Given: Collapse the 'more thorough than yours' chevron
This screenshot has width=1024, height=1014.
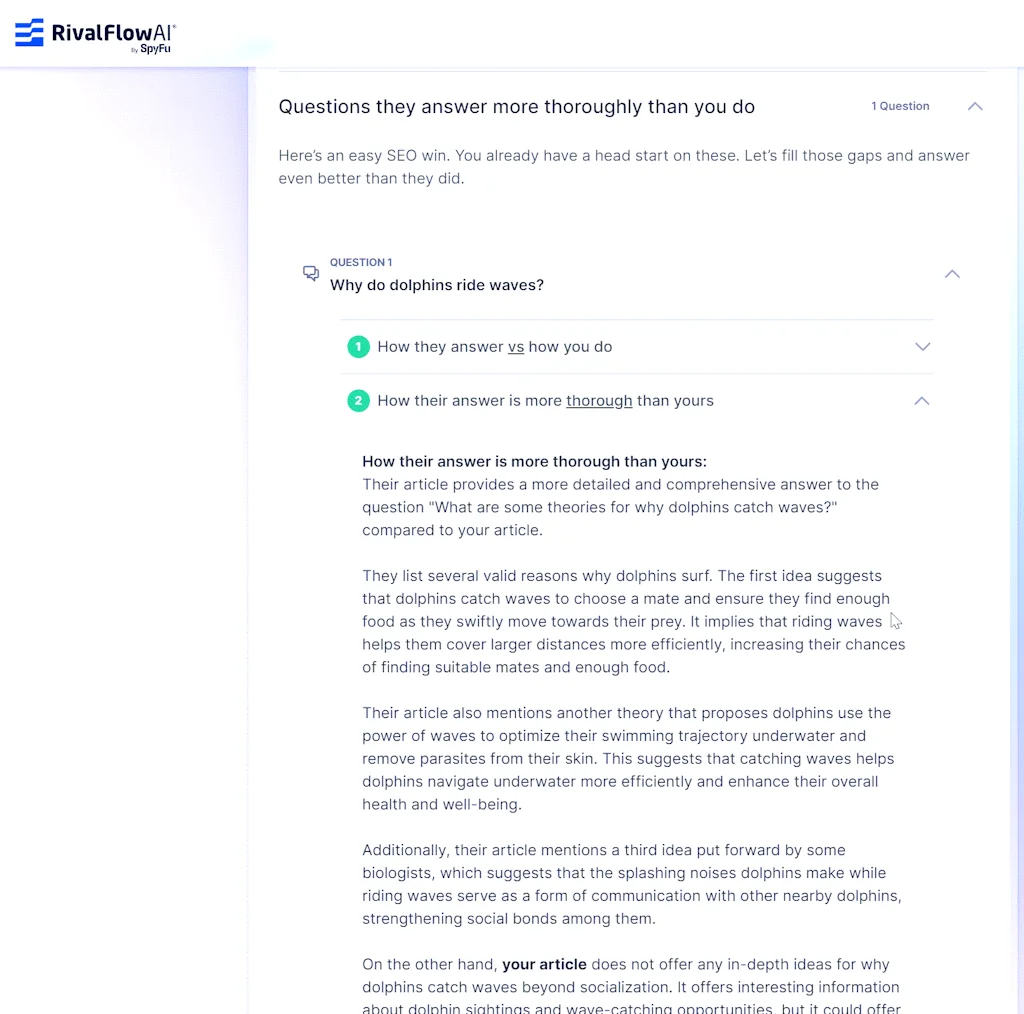Looking at the screenshot, I should [922, 401].
